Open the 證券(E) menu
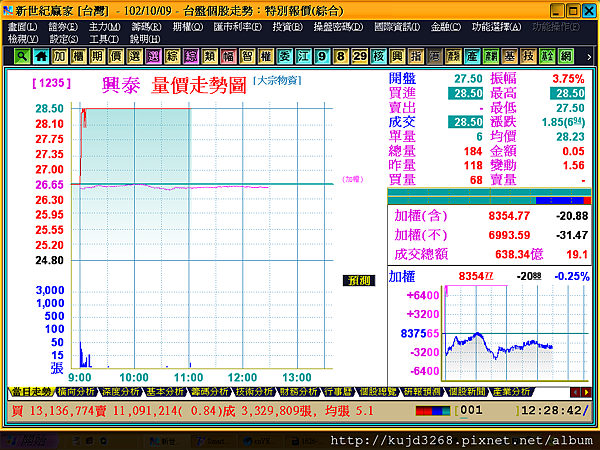 [63, 27]
